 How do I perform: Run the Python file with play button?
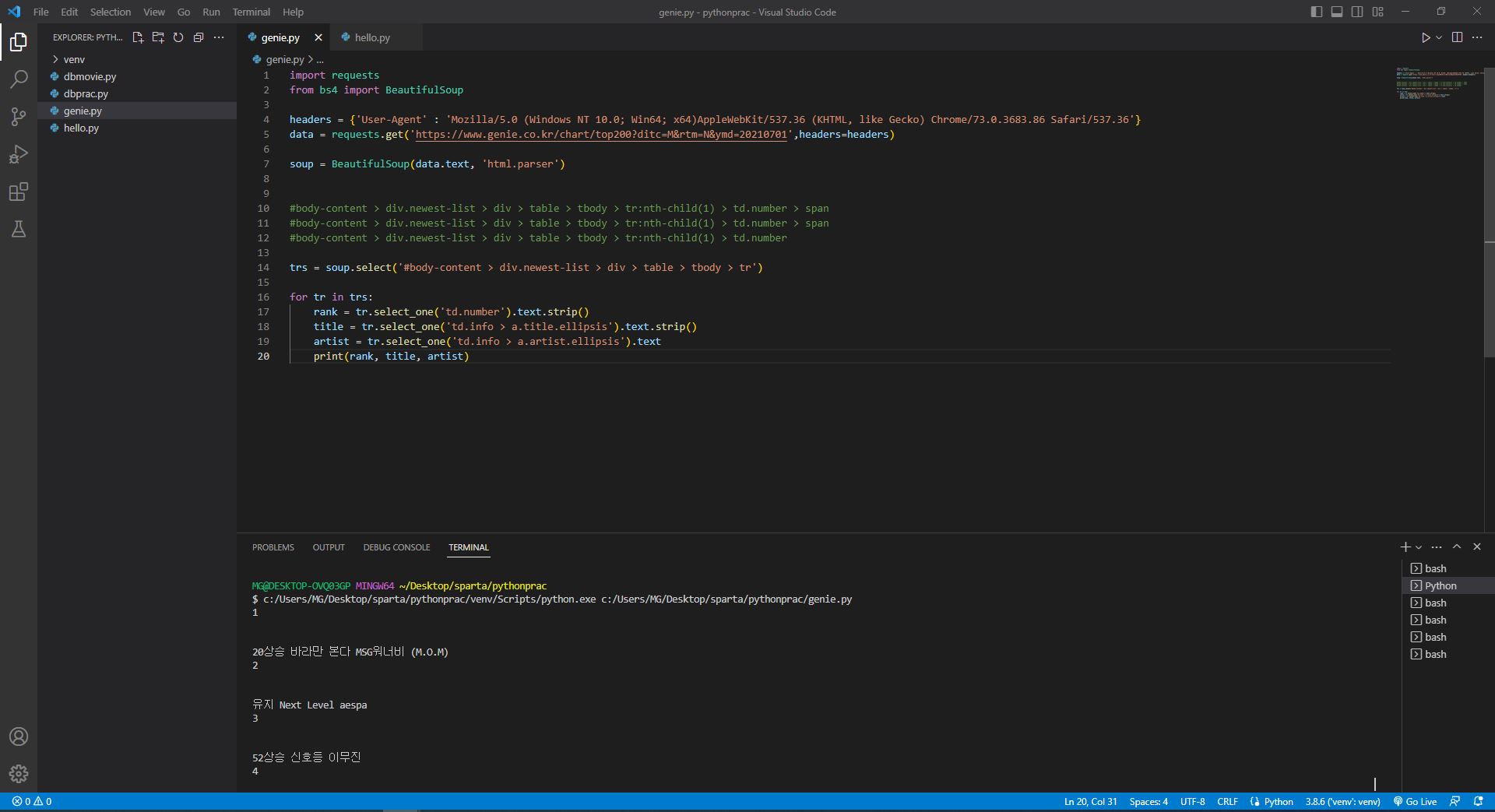(1426, 37)
